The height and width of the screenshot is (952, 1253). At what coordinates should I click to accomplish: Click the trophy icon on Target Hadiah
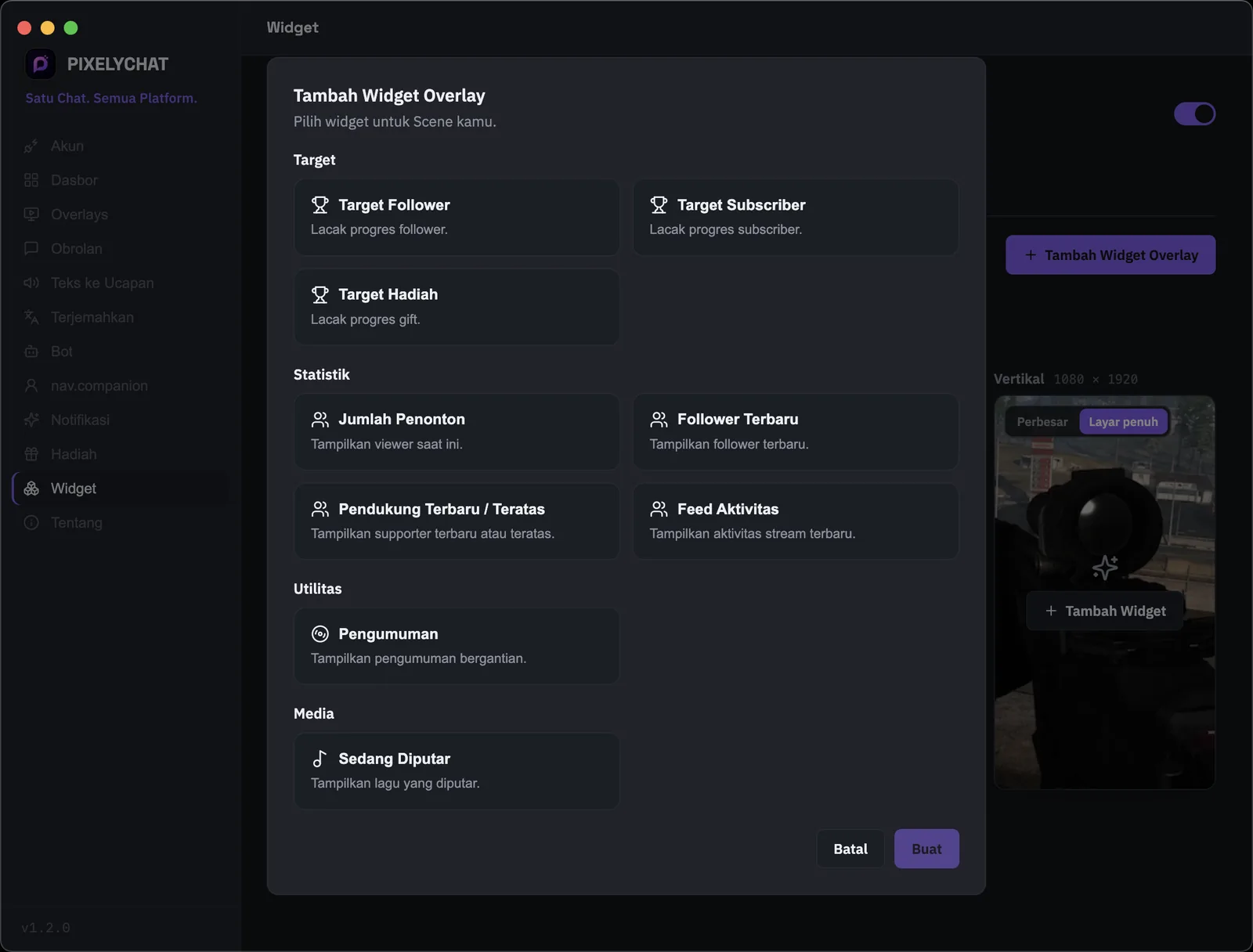coord(320,294)
